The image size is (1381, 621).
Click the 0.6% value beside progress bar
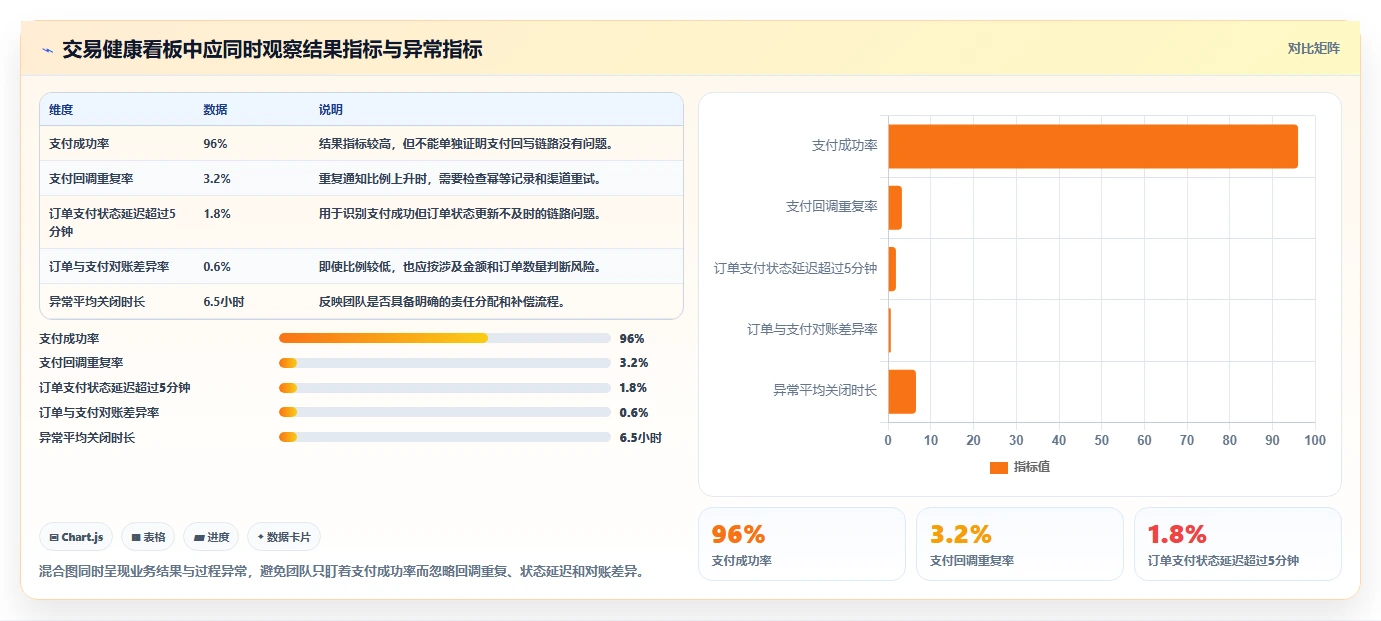click(x=634, y=412)
